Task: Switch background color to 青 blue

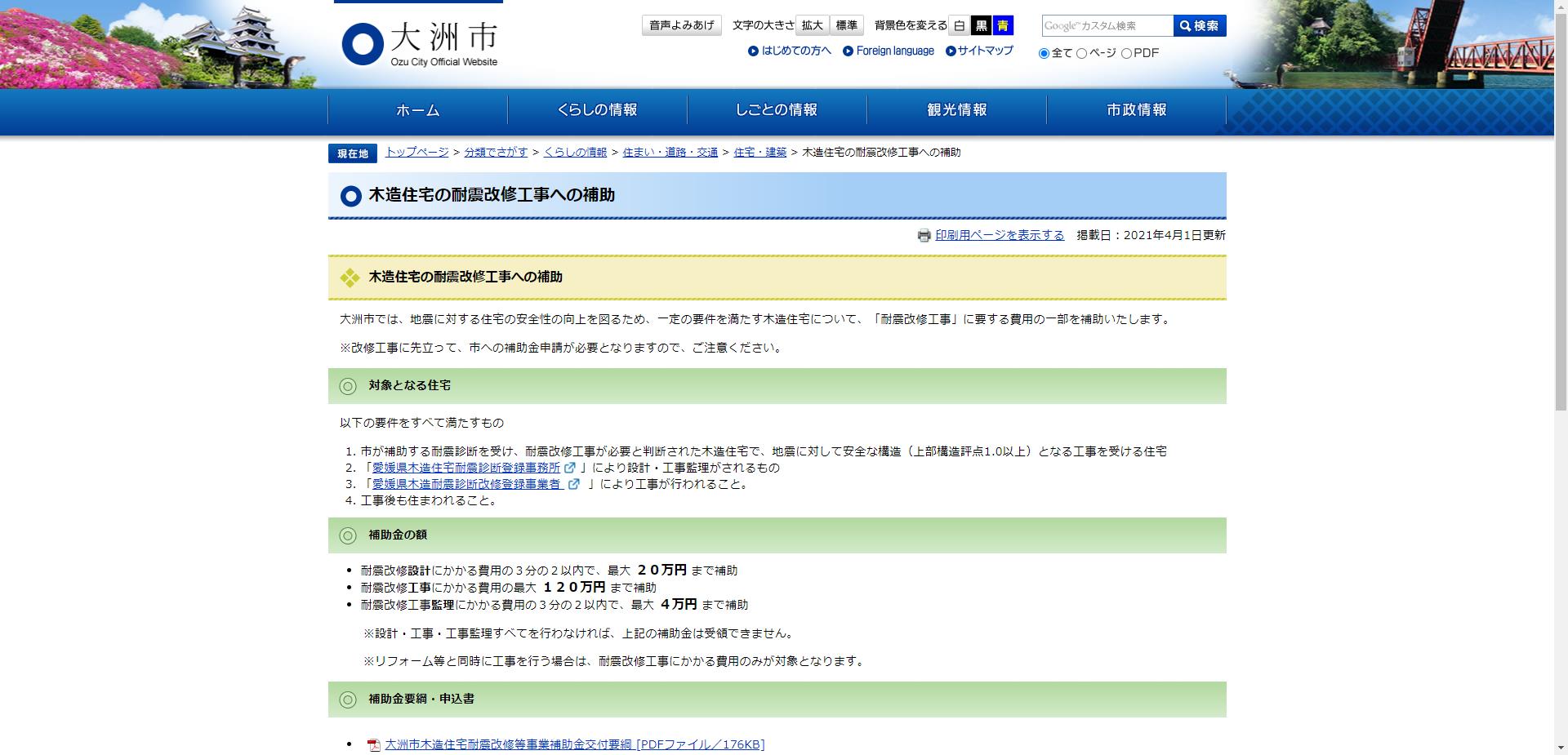Action: tap(1004, 25)
